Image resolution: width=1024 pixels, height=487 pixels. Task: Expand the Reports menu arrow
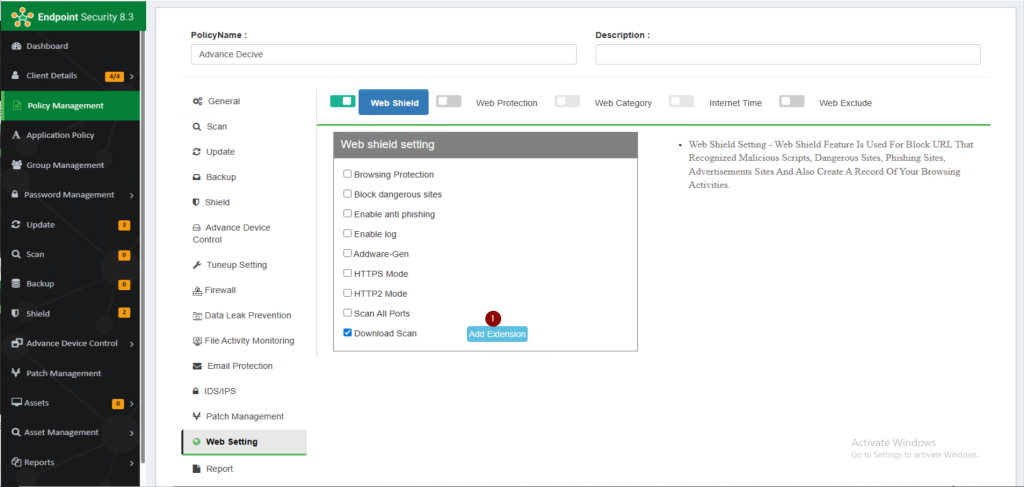click(x=132, y=463)
